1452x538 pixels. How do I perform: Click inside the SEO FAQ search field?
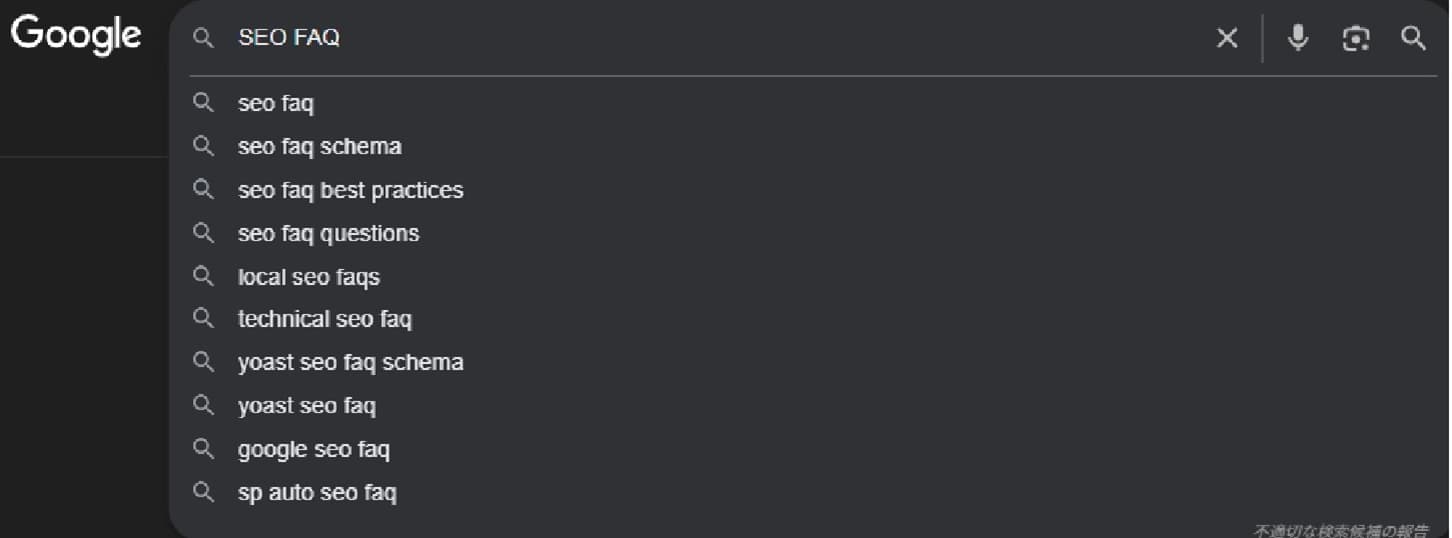700,38
